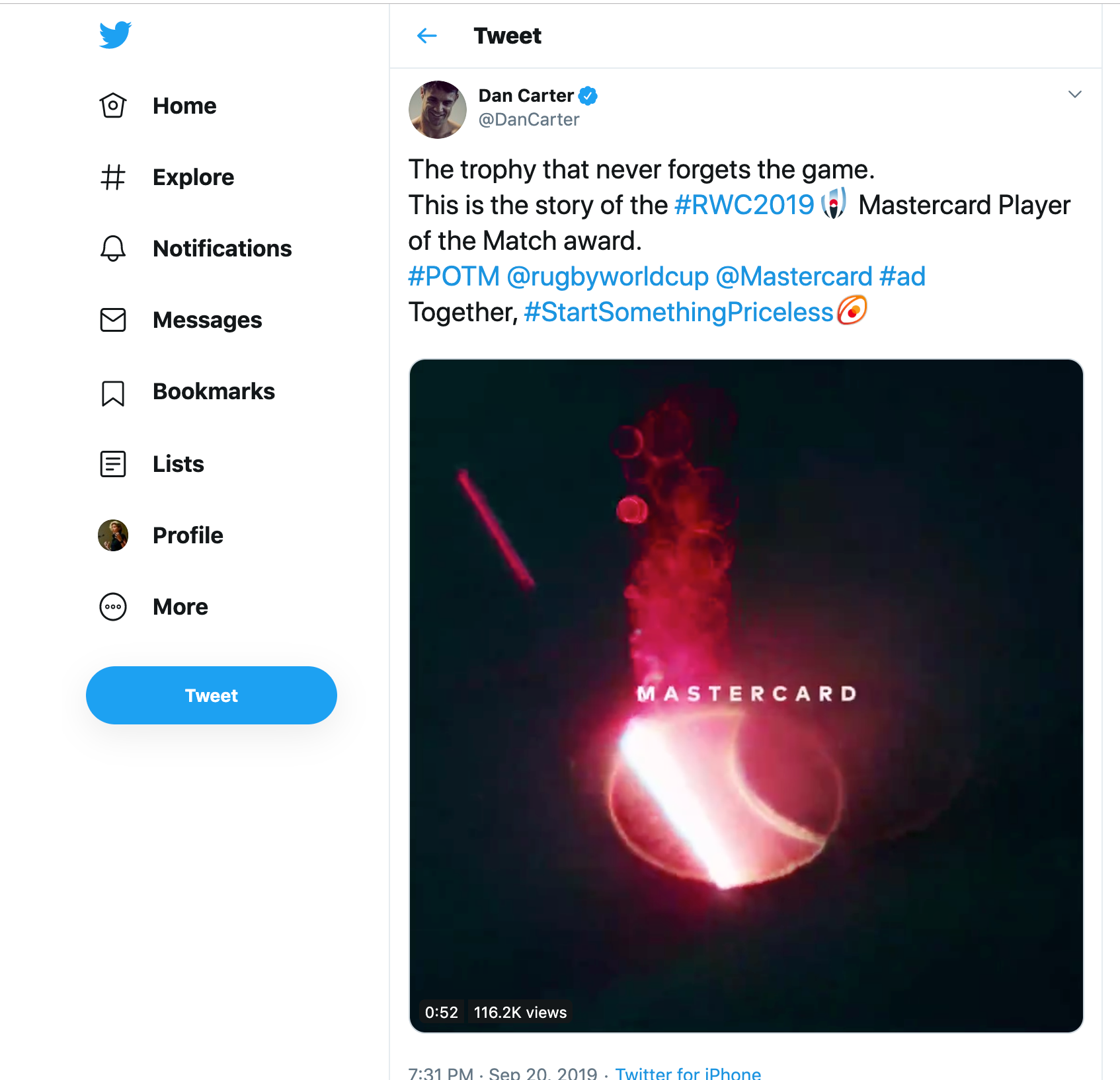Screen dimensions: 1120x1080
Task: Open the #StartSomethingPriceless hashtag
Action: [x=678, y=312]
